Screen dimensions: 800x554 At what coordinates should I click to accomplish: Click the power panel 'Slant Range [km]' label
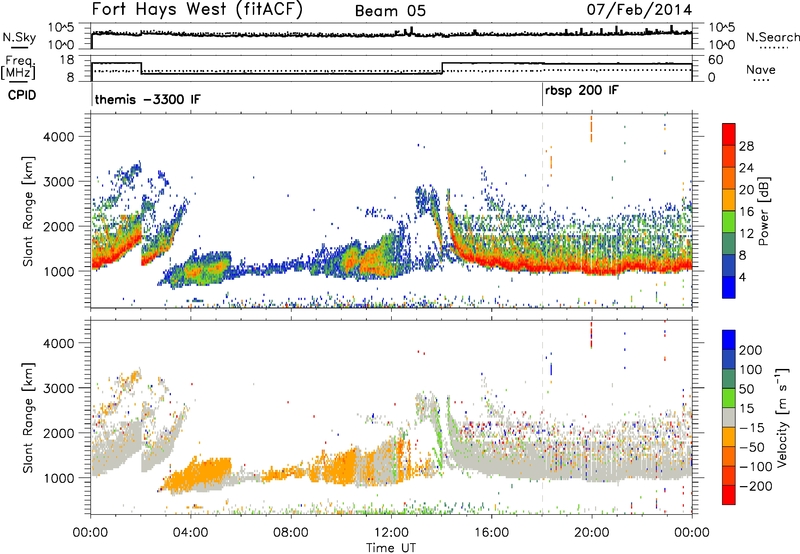point(28,211)
